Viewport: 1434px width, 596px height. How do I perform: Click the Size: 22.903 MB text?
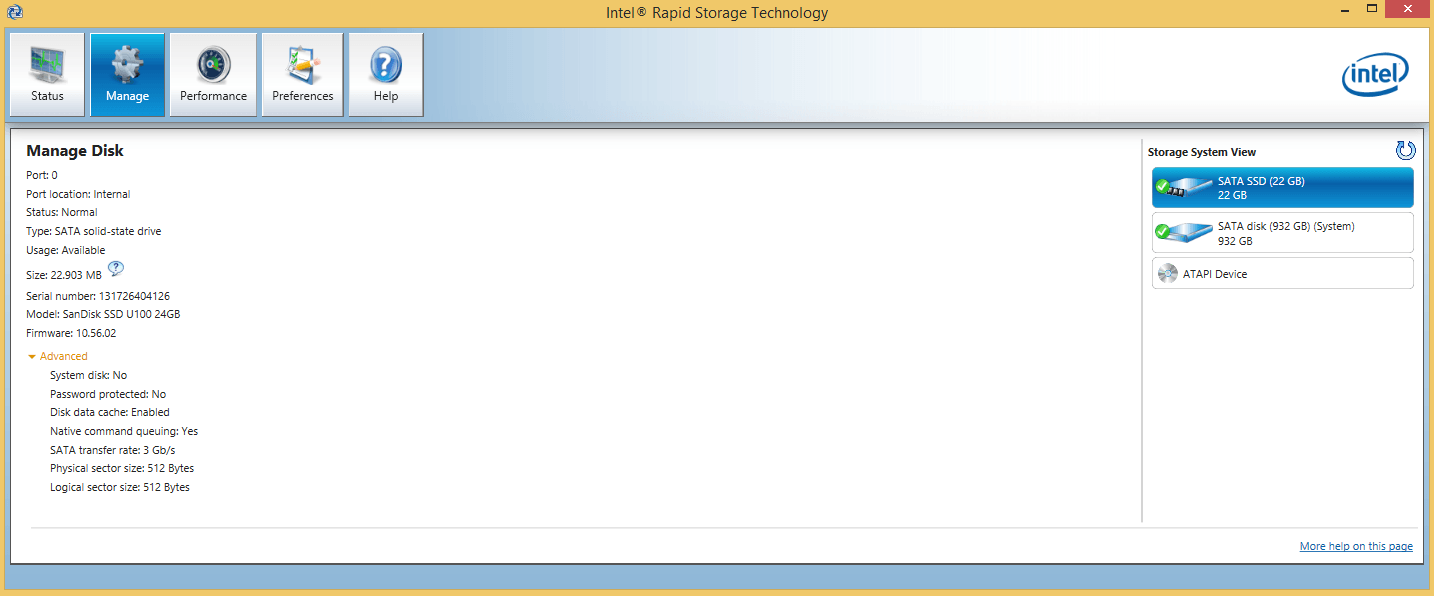(x=64, y=275)
